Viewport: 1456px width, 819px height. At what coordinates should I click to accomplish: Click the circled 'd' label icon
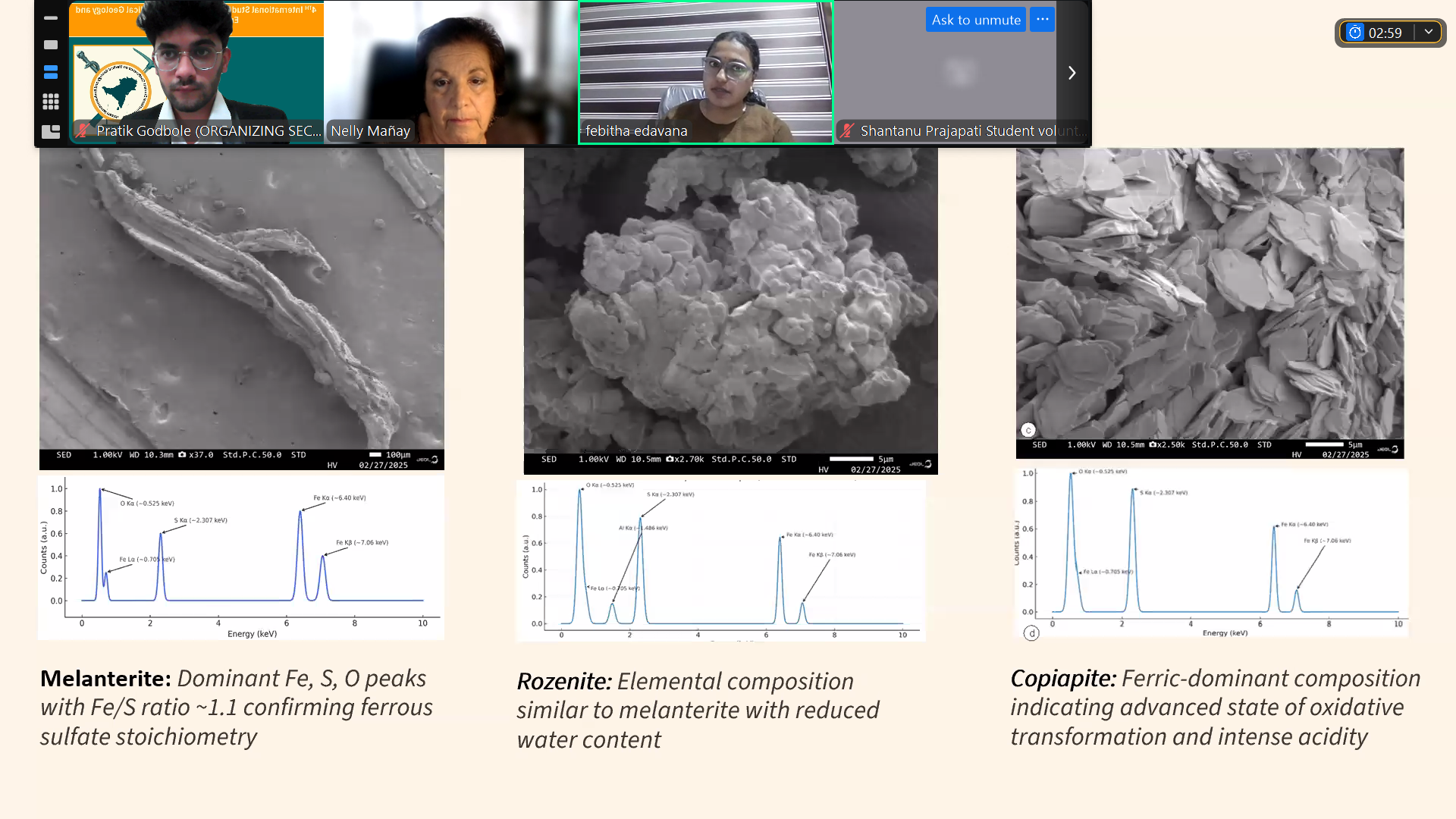(x=1031, y=633)
